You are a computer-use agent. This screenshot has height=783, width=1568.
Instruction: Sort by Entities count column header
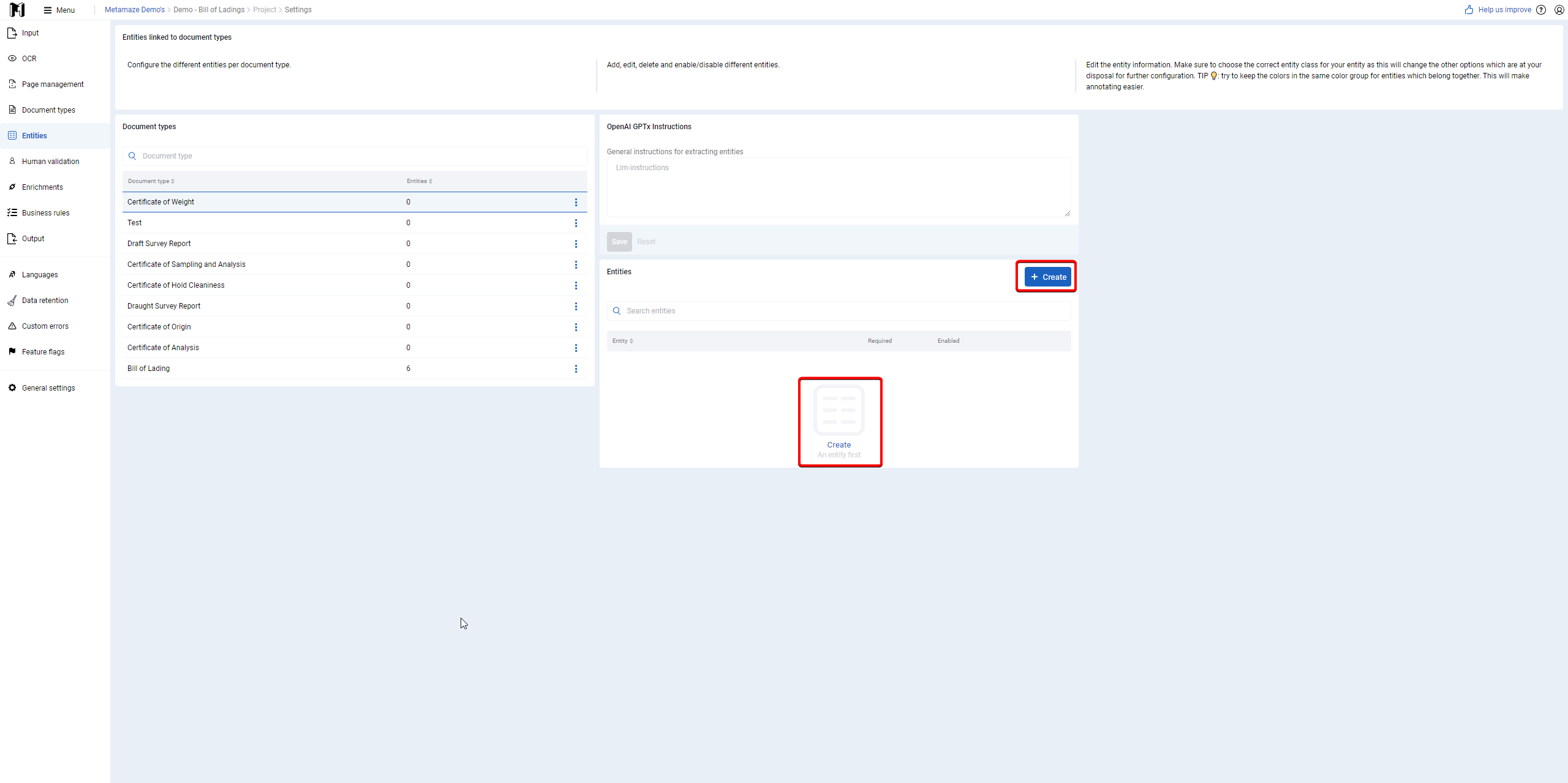tap(420, 181)
